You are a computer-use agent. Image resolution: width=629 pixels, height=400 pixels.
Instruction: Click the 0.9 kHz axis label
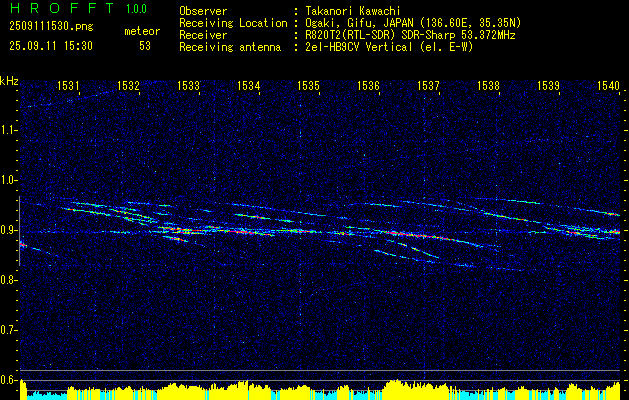point(8,230)
